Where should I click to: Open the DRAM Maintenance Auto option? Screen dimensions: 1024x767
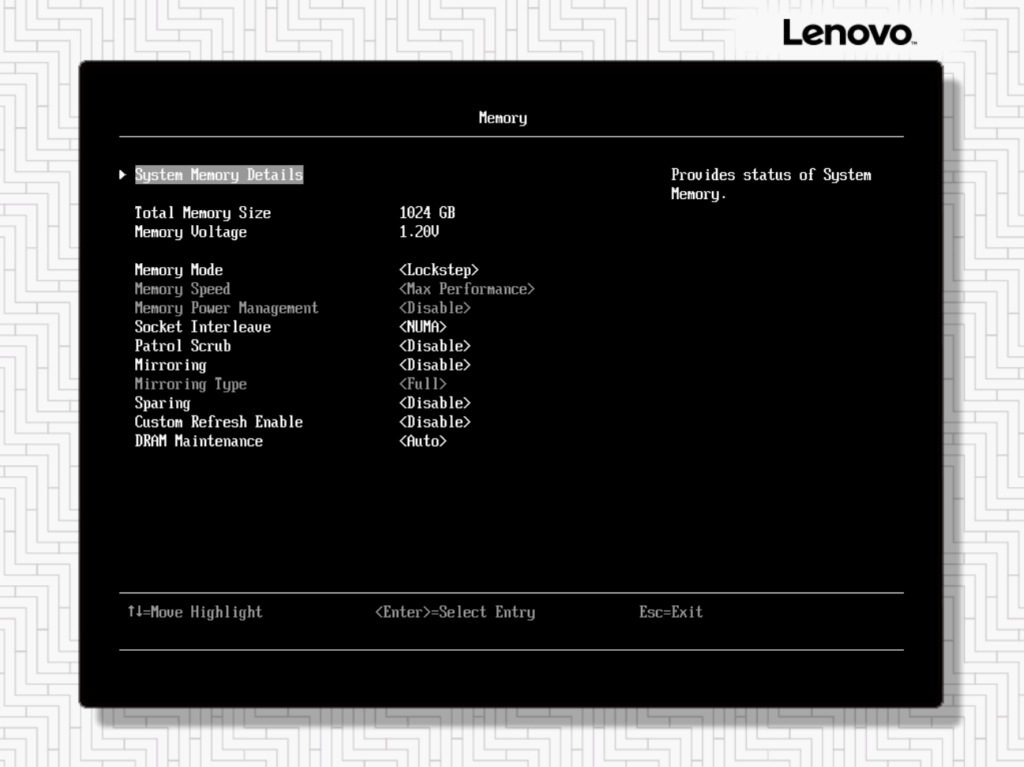pyautogui.click(x=422, y=441)
